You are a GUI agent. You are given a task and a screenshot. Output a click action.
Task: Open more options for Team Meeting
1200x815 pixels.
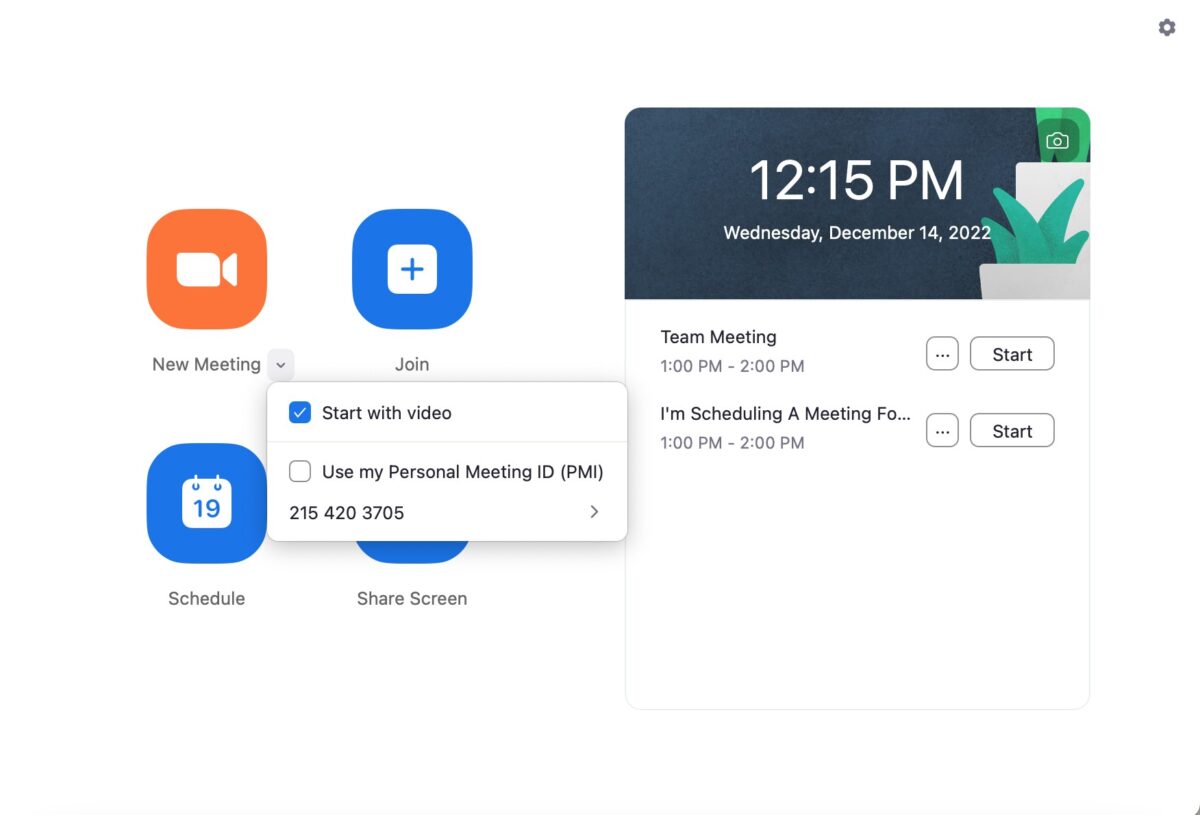click(x=942, y=354)
